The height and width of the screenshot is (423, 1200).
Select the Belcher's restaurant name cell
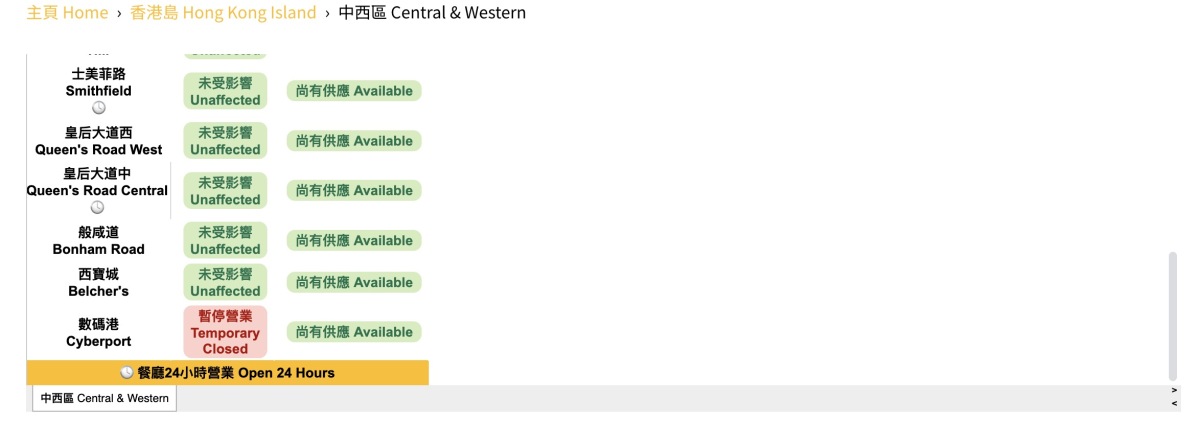[x=98, y=283]
